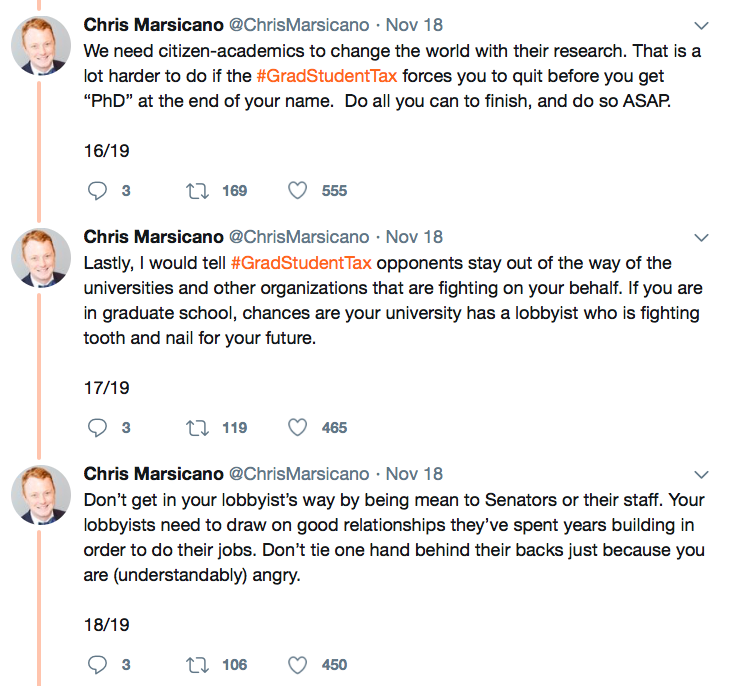Open Nov 18 timestamp of 18/19 tweet
Image resolution: width=739 pixels, height=686 pixels.
414,474
